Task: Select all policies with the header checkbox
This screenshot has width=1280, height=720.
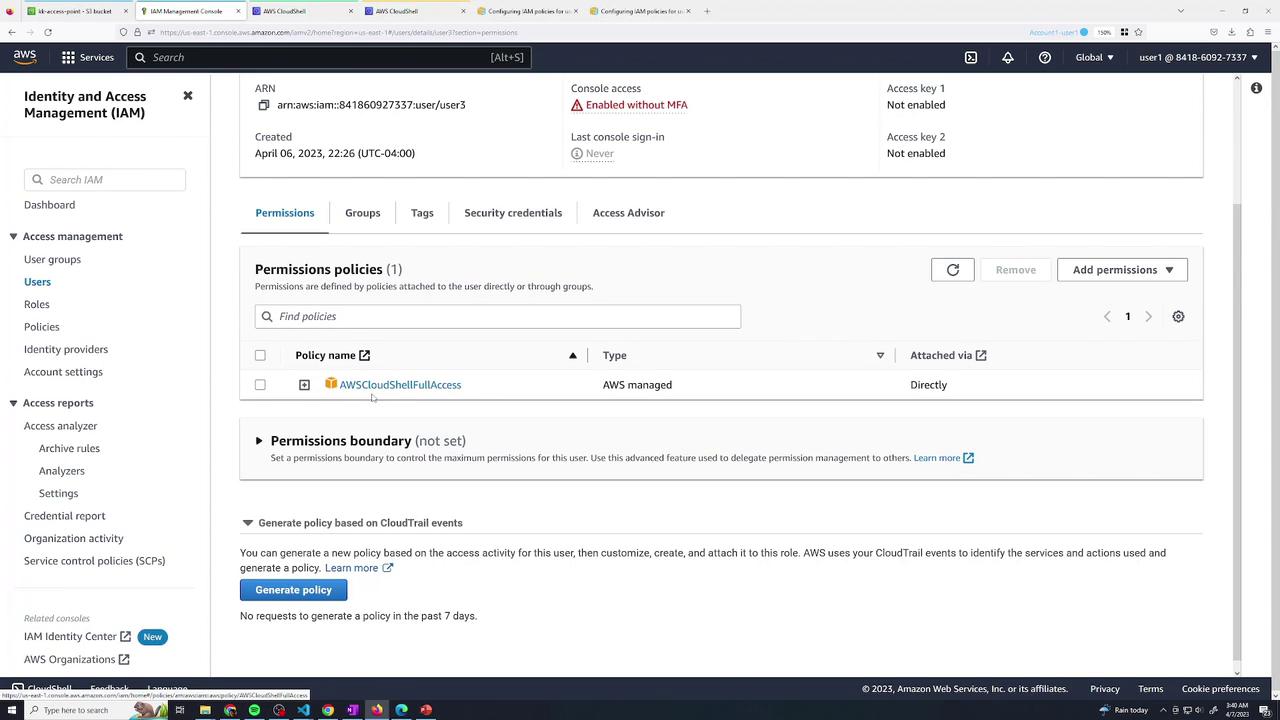Action: (x=260, y=355)
